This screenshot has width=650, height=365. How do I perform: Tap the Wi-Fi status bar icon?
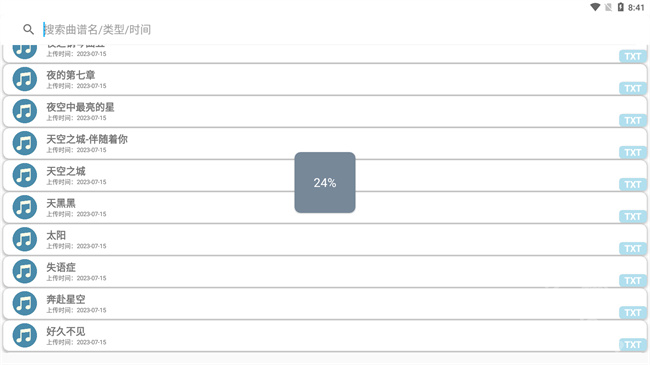coord(595,7)
